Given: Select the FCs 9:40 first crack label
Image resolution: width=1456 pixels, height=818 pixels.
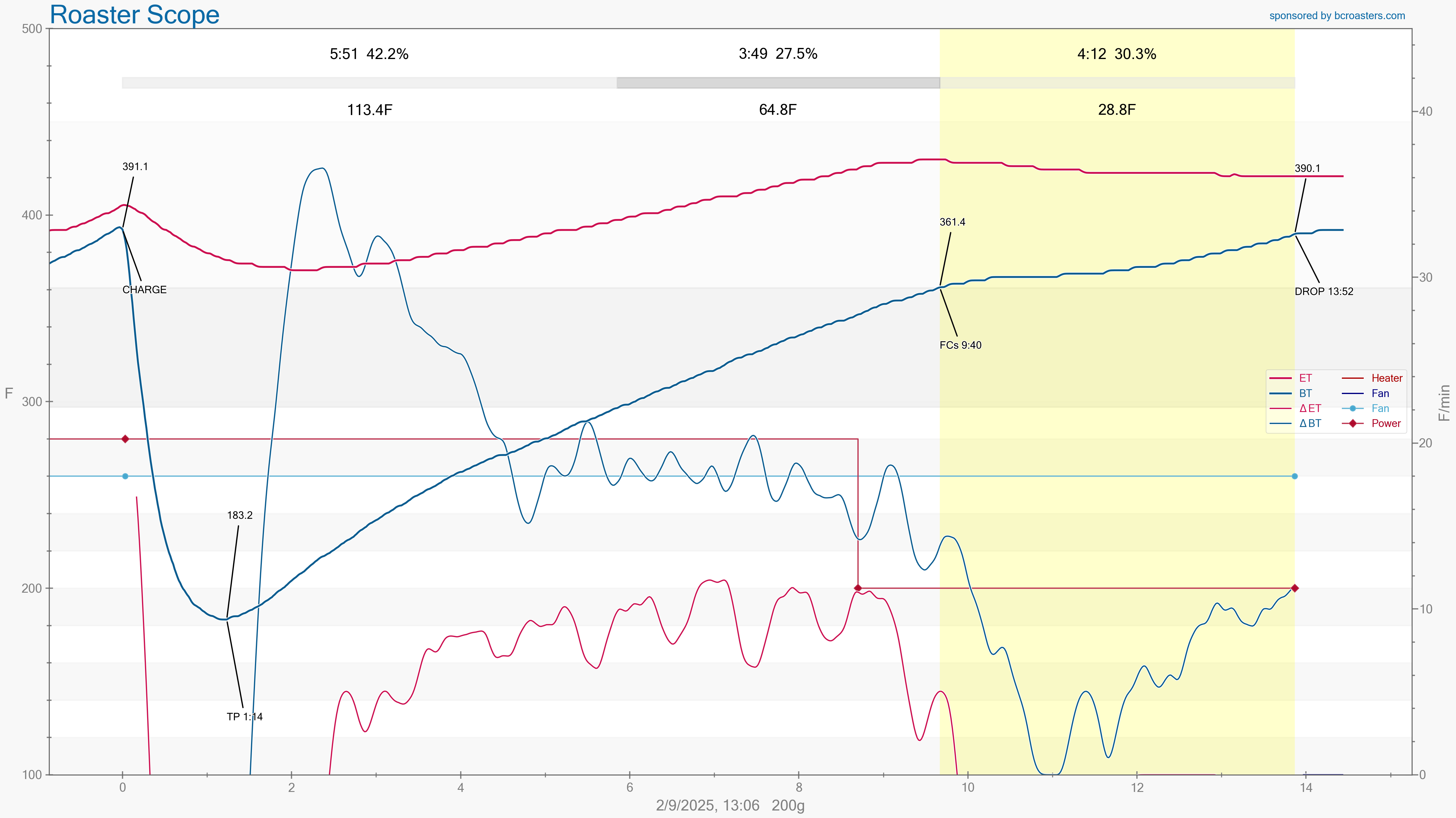Looking at the screenshot, I should click(x=960, y=345).
